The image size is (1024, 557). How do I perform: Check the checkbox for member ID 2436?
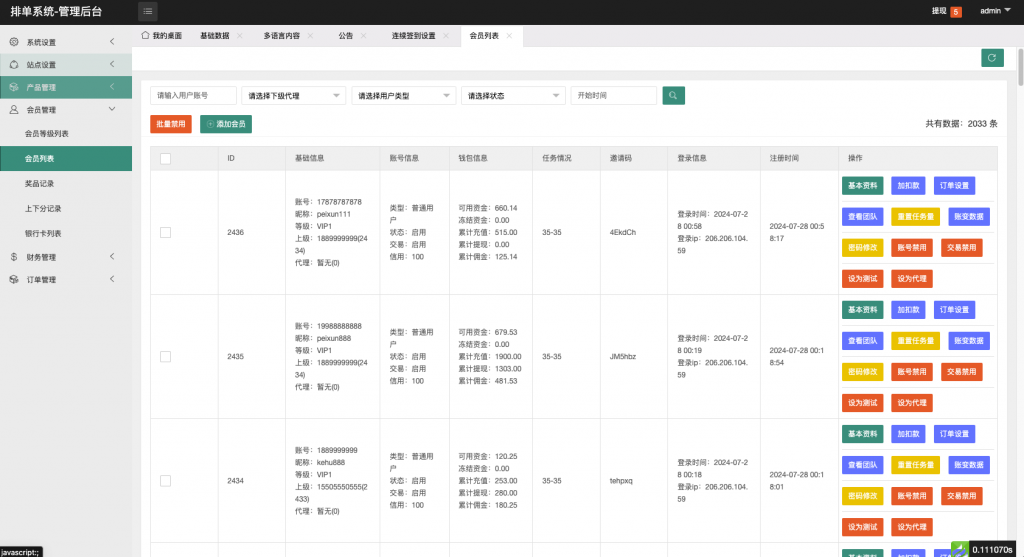click(x=165, y=232)
